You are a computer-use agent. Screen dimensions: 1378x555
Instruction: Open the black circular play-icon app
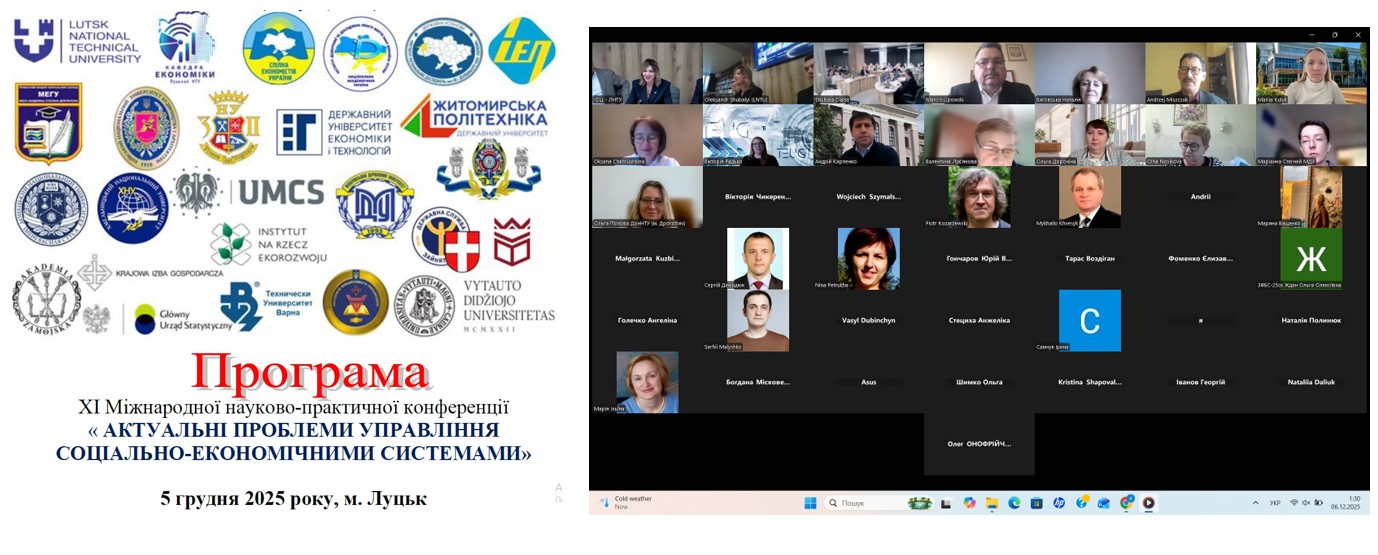tap(1148, 503)
